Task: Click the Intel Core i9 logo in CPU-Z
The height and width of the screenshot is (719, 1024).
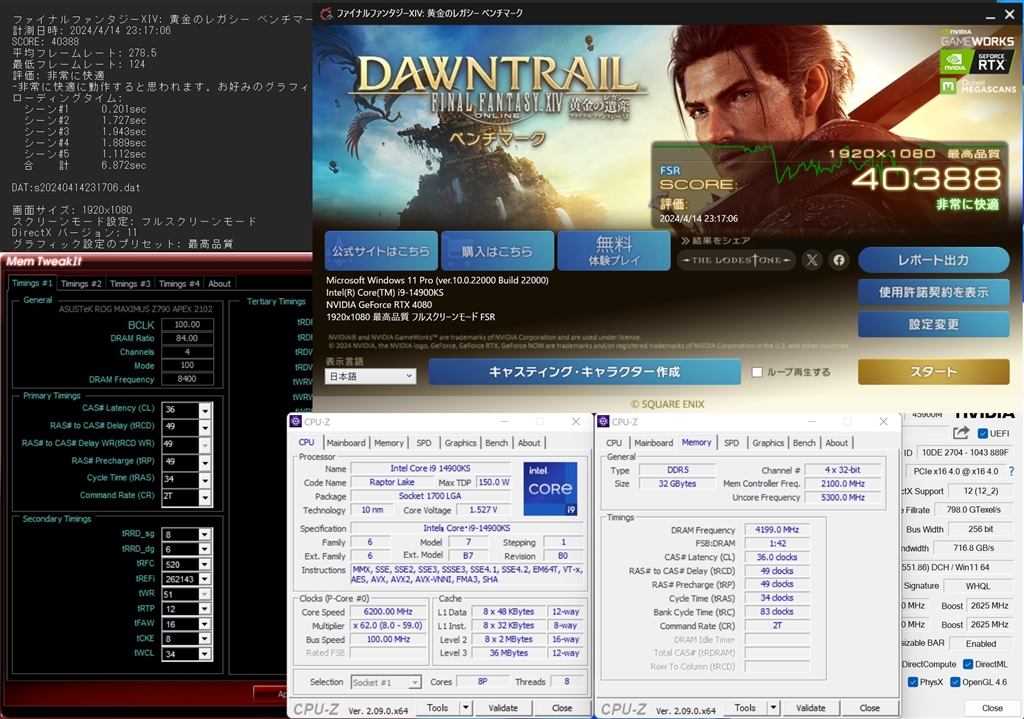Action: (550, 488)
